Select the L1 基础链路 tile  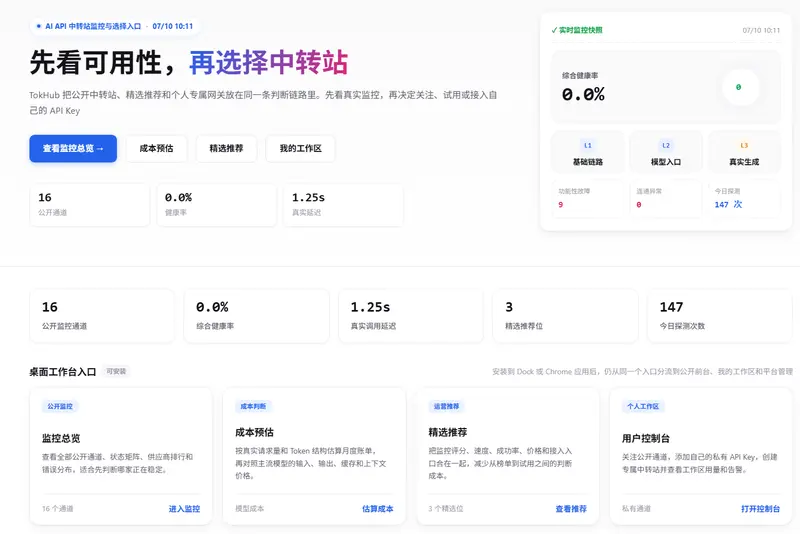point(588,152)
